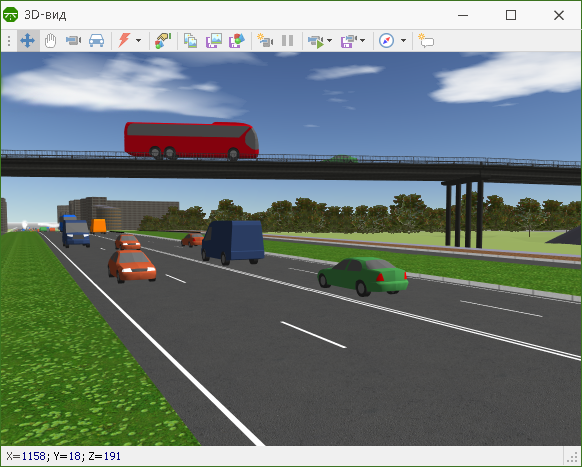Create a new camera animation
This screenshot has height=467, width=582.
265,40
